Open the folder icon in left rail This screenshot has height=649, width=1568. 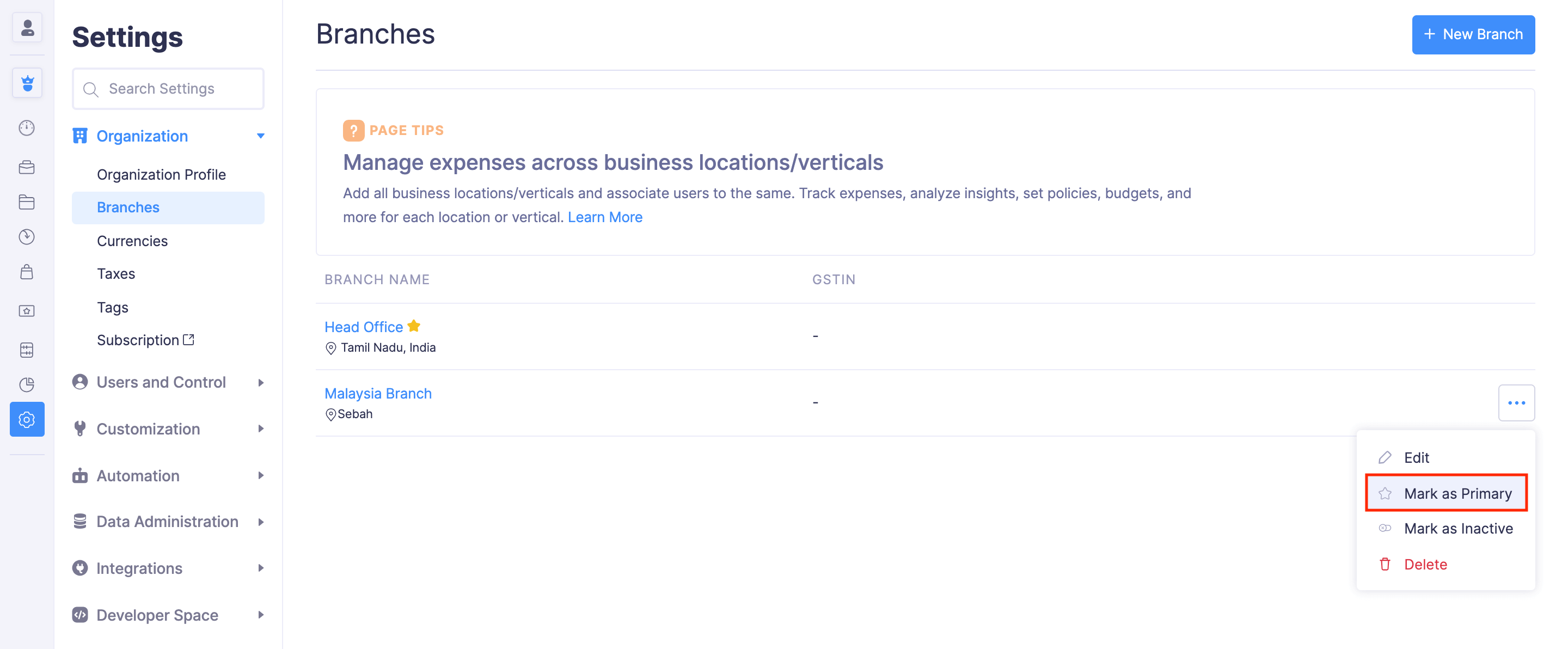pyautogui.click(x=27, y=202)
